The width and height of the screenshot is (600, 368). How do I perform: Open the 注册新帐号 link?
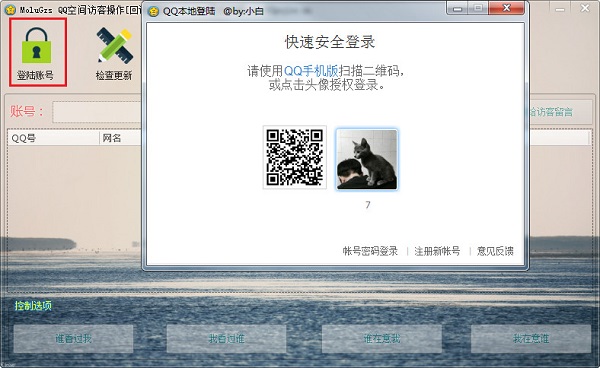click(437, 251)
